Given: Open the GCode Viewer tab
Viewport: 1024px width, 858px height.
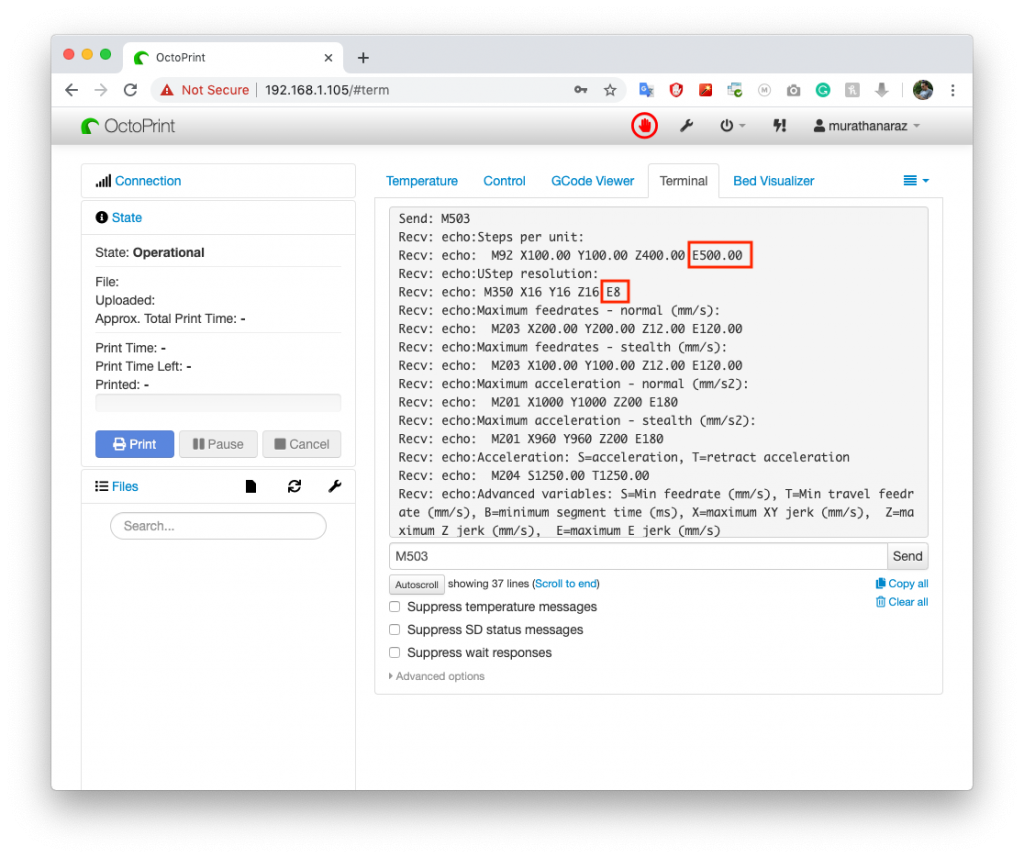Looking at the screenshot, I should [592, 181].
